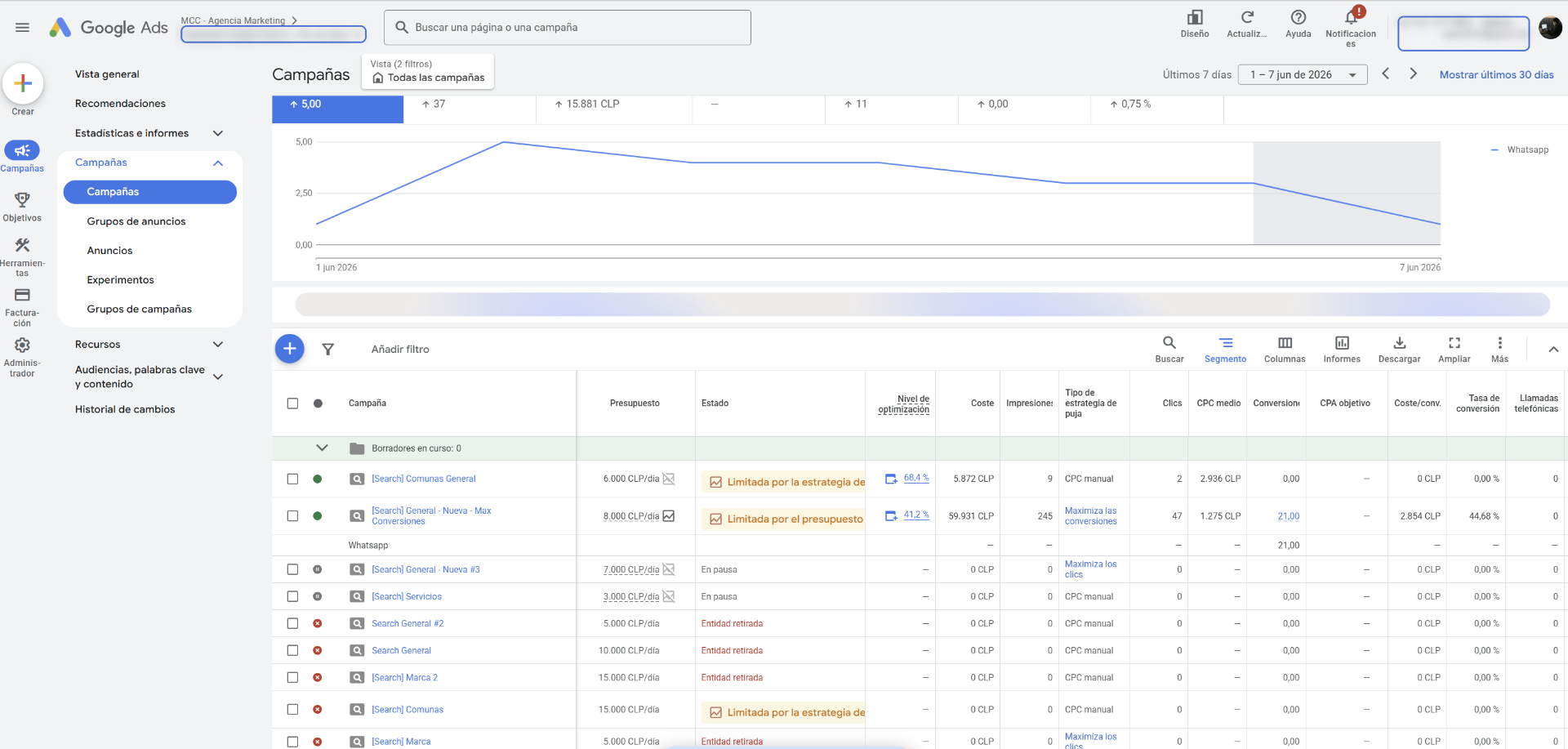The height and width of the screenshot is (749, 1568).
Task: Open [Search] Comunas General campaign link
Action: click(x=423, y=479)
